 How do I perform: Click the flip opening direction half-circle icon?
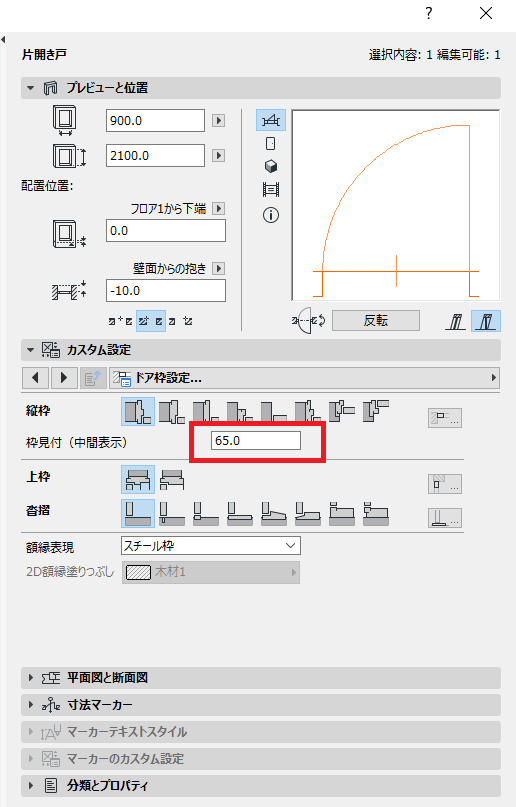[308, 321]
